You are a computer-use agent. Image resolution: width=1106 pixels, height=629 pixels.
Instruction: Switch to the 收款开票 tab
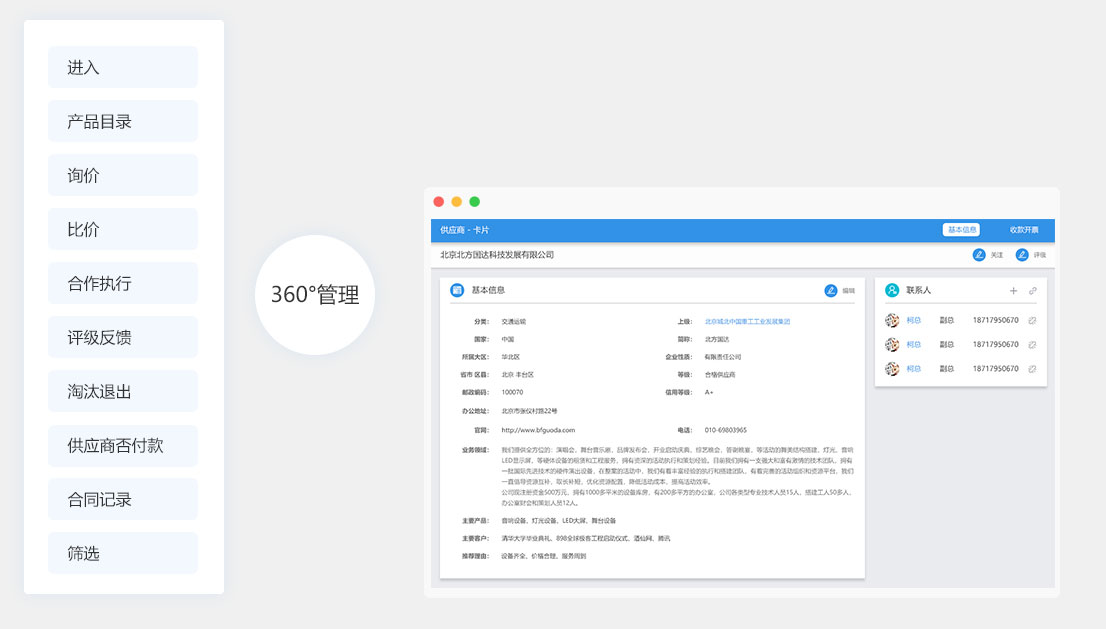point(1023,230)
